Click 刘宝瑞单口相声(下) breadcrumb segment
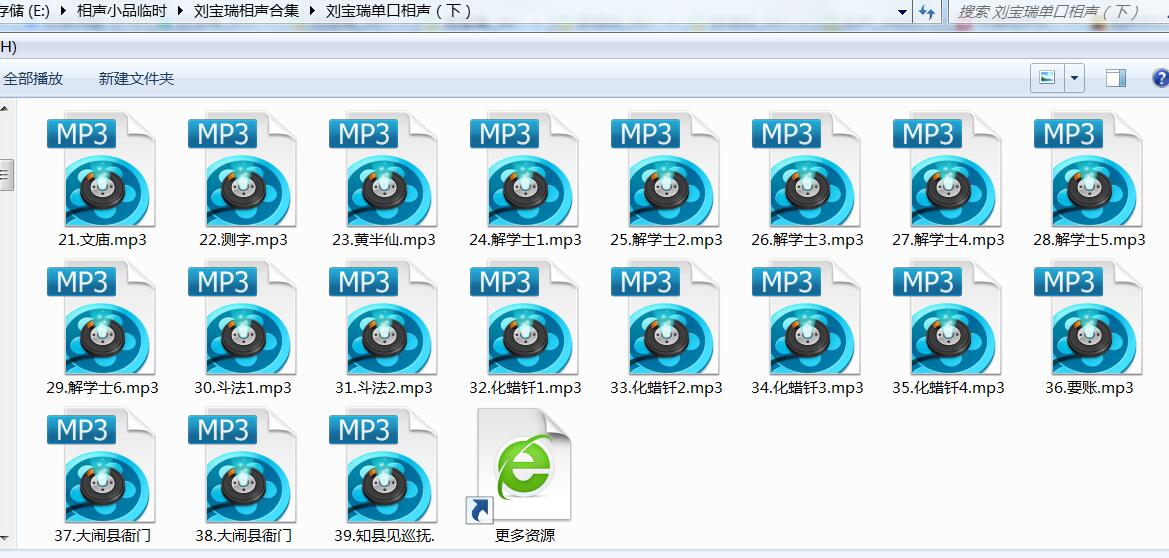This screenshot has width=1169, height=558. coord(398,11)
